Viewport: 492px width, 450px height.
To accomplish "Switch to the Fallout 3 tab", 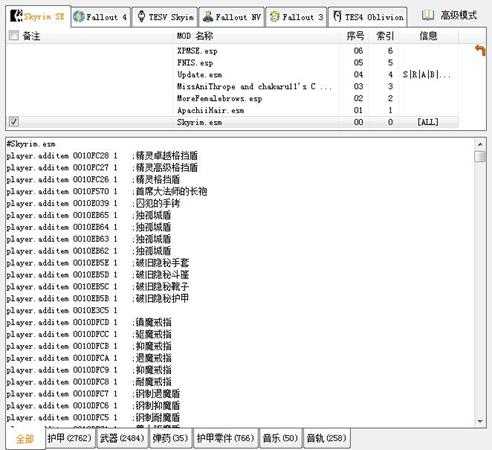I will coord(296,17).
